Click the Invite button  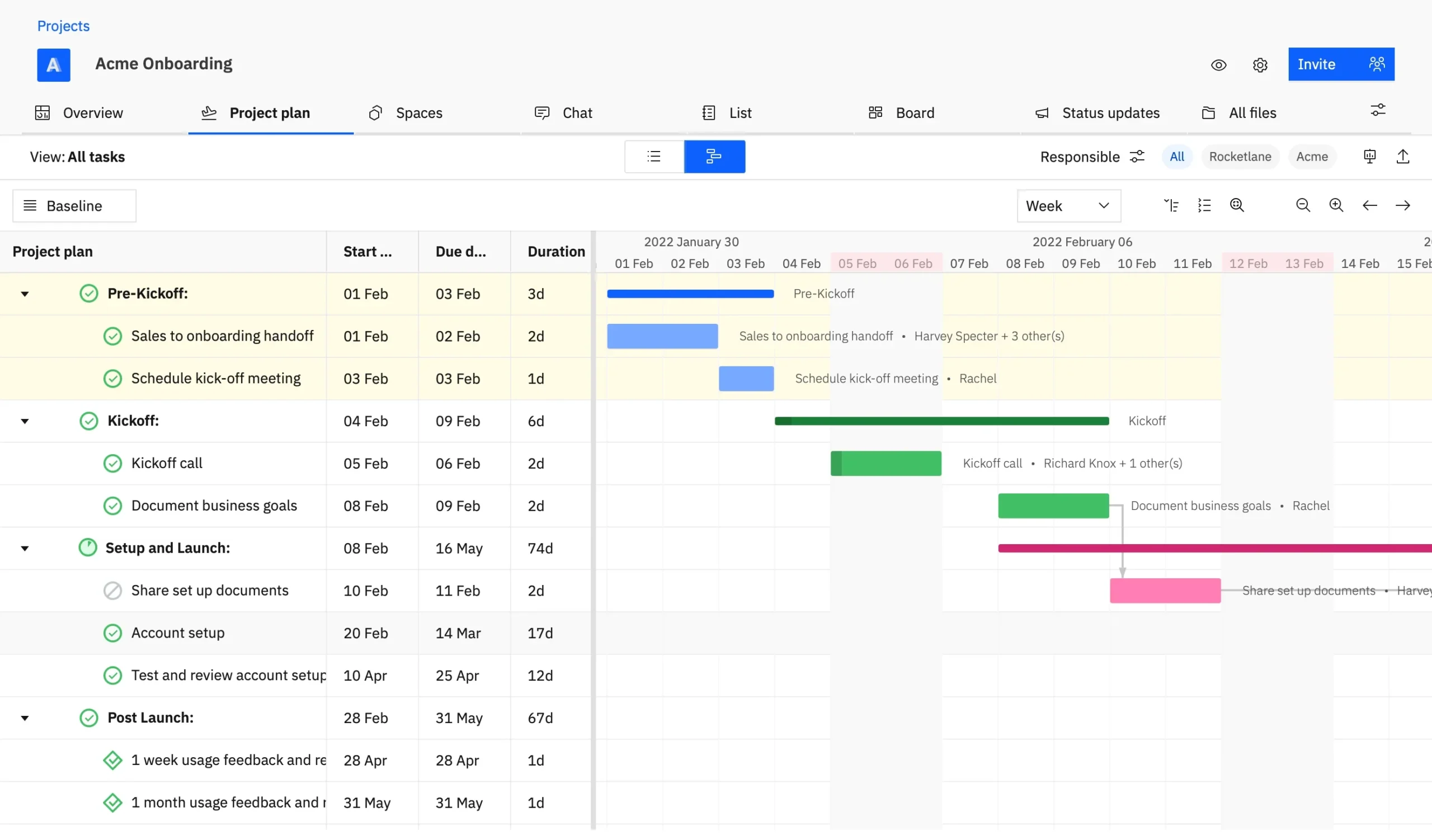1317,64
